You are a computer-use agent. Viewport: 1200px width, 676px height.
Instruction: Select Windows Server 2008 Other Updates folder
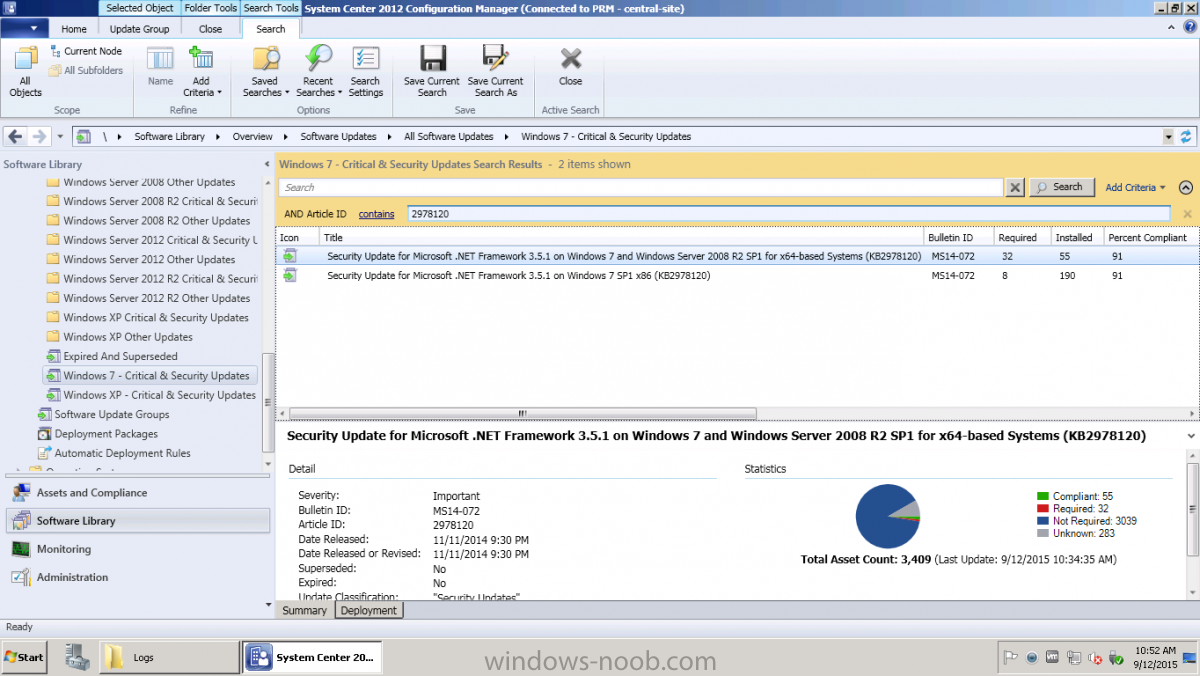[149, 182]
